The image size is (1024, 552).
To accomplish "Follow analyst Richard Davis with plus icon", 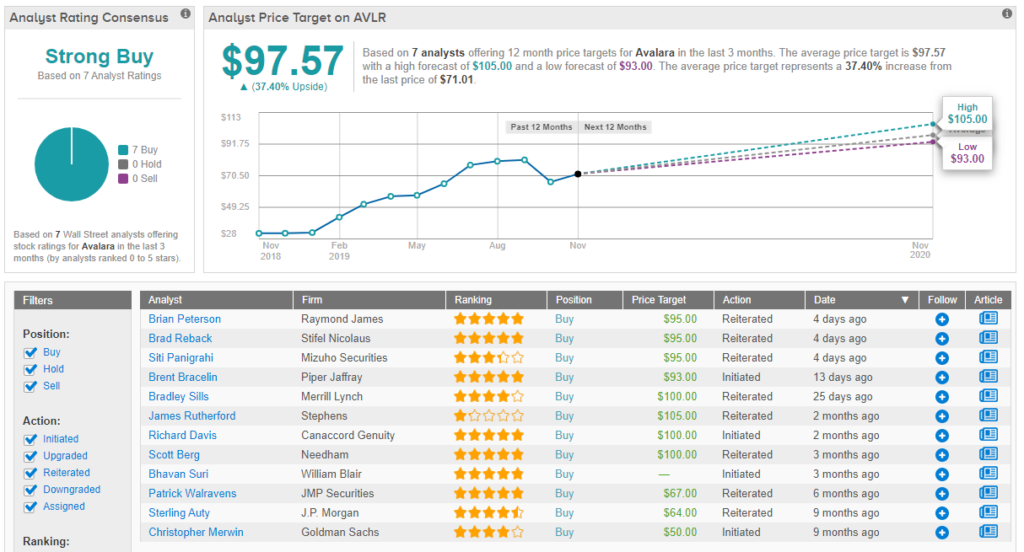I will pyautogui.click(x=942, y=436).
